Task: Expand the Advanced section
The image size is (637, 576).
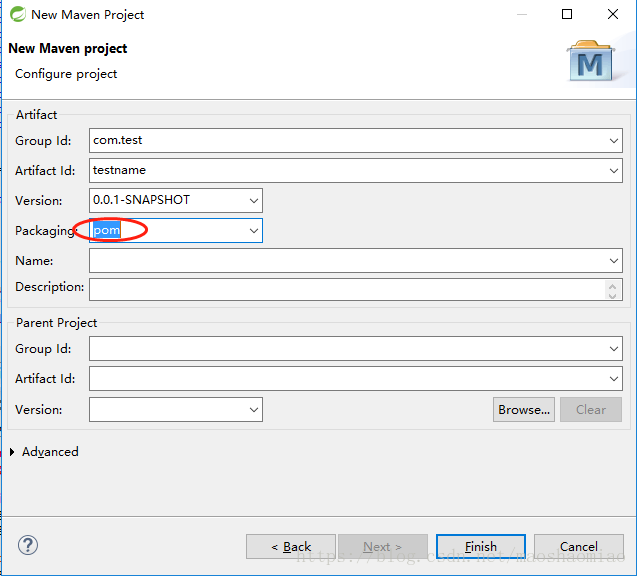Action: point(12,452)
